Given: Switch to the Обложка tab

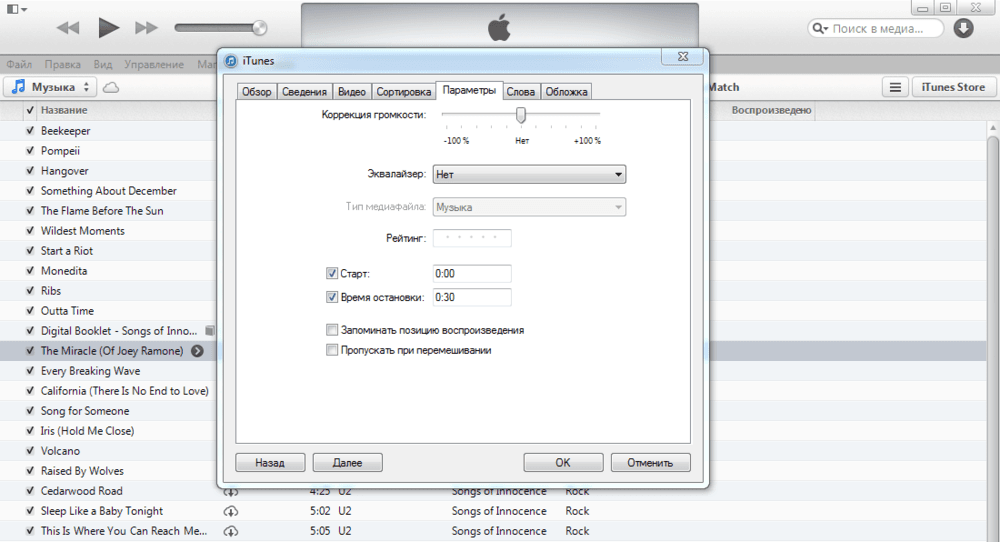Looking at the screenshot, I should pos(566,92).
